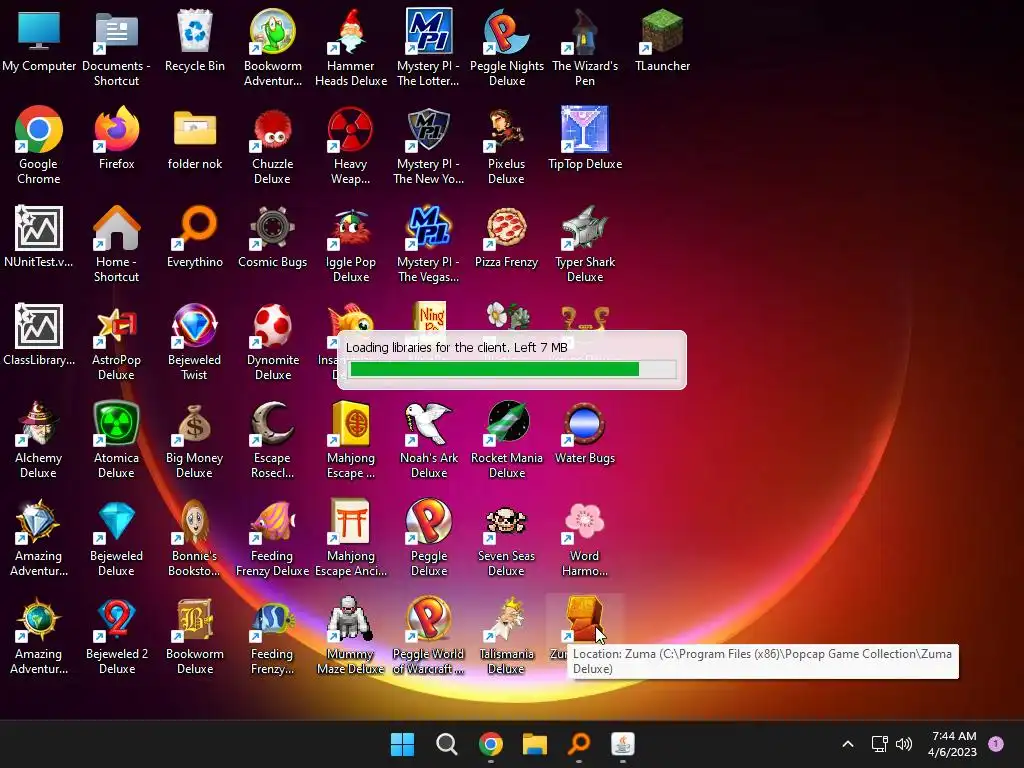Viewport: 1024px width, 768px height.
Task: Click the Zuma Deluxe stone icon
Action: [583, 618]
